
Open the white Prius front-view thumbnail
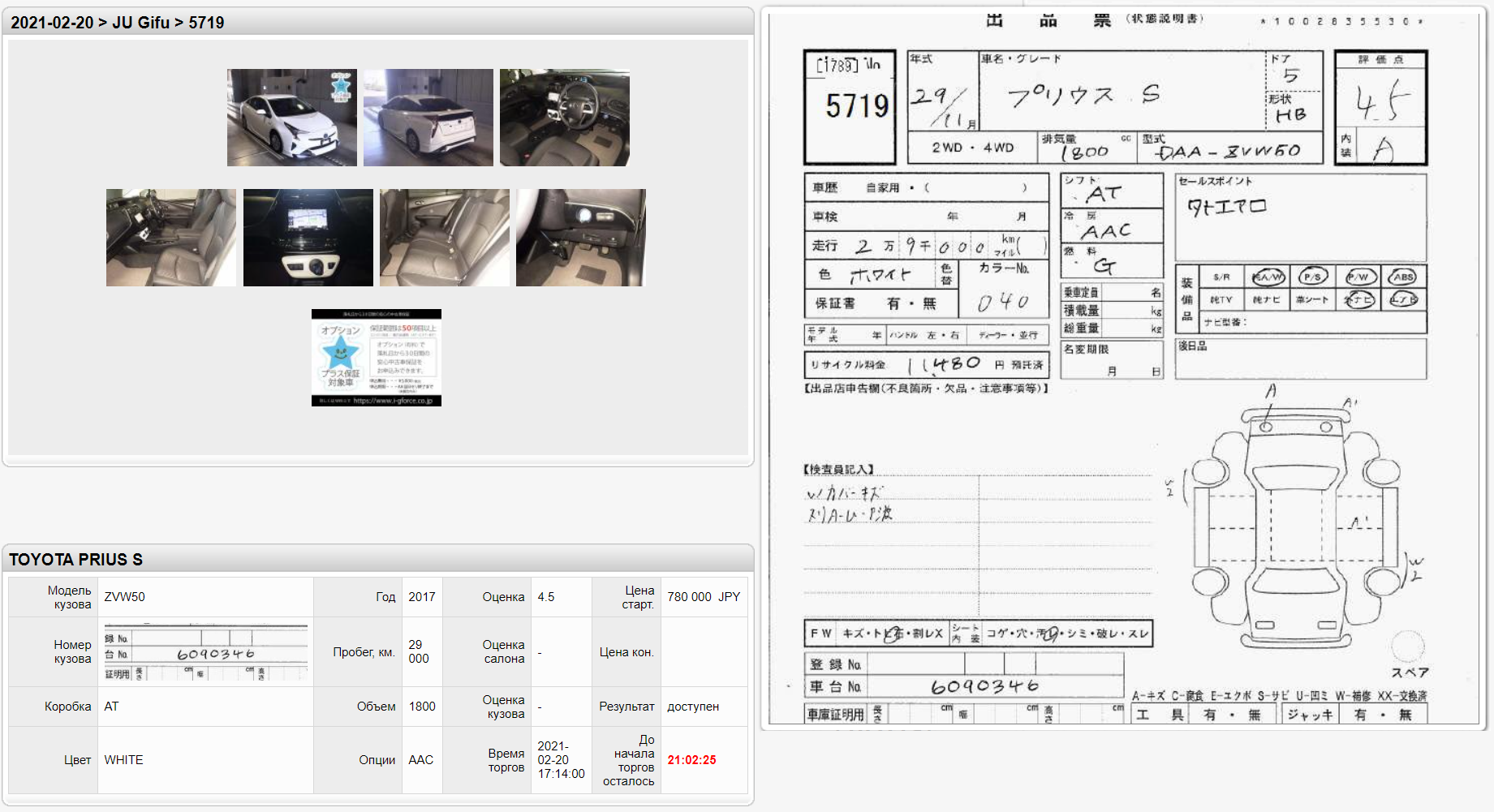click(x=292, y=118)
